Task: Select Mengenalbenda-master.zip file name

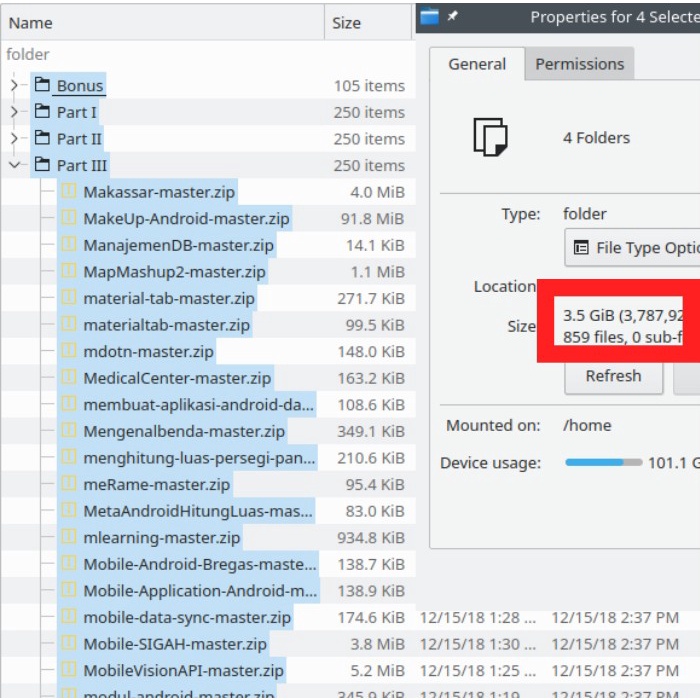Action: point(184,431)
